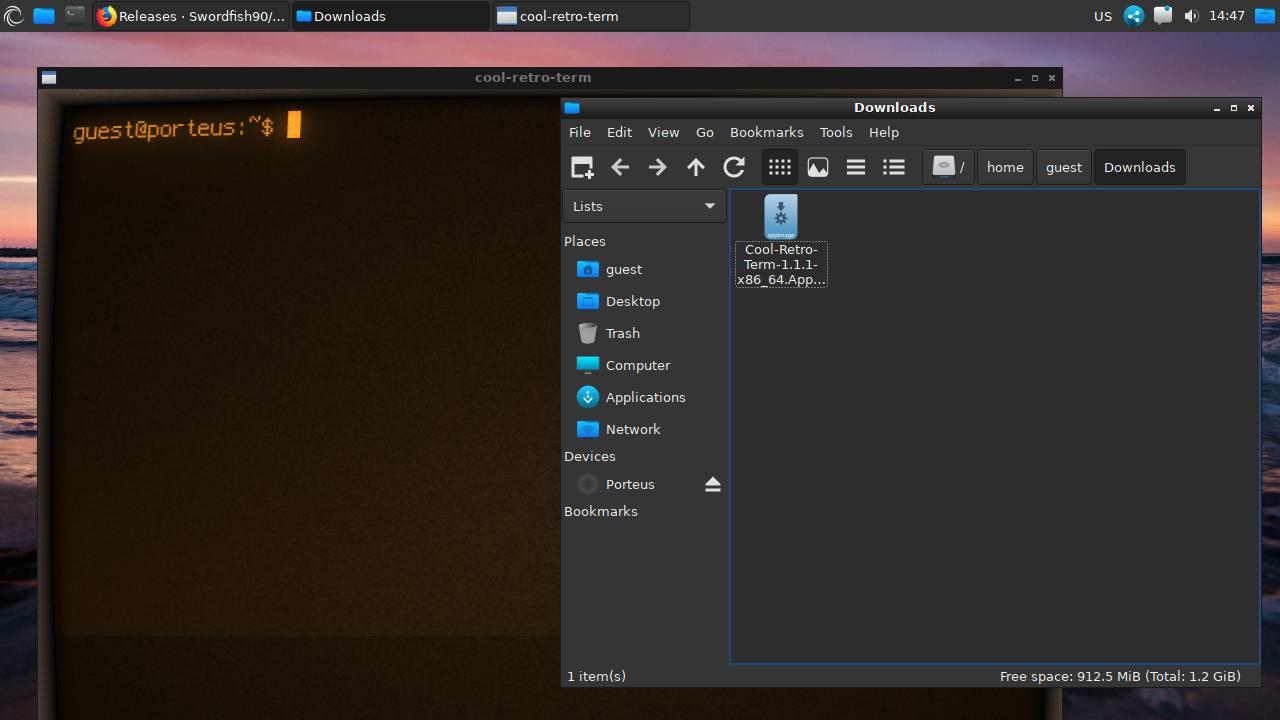The width and height of the screenshot is (1280, 720).
Task: Open the network sharing tray icon
Action: pyautogui.click(x=1134, y=16)
